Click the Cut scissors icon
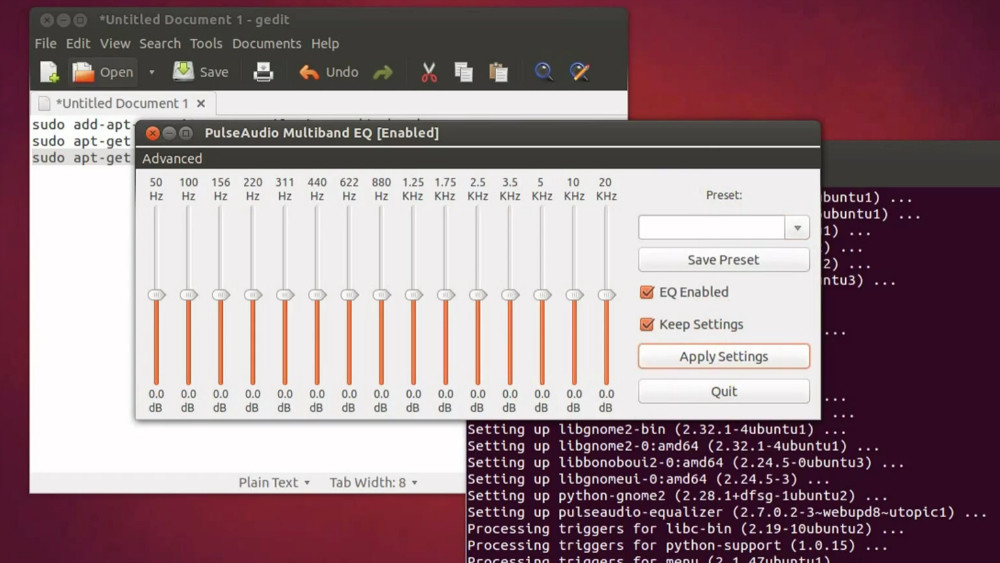The width and height of the screenshot is (1000, 563). click(x=429, y=72)
